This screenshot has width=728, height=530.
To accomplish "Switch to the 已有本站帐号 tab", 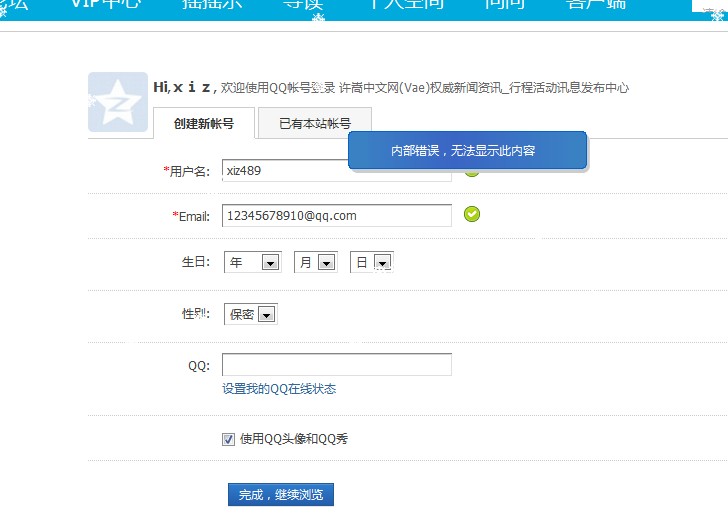I will pos(315,123).
